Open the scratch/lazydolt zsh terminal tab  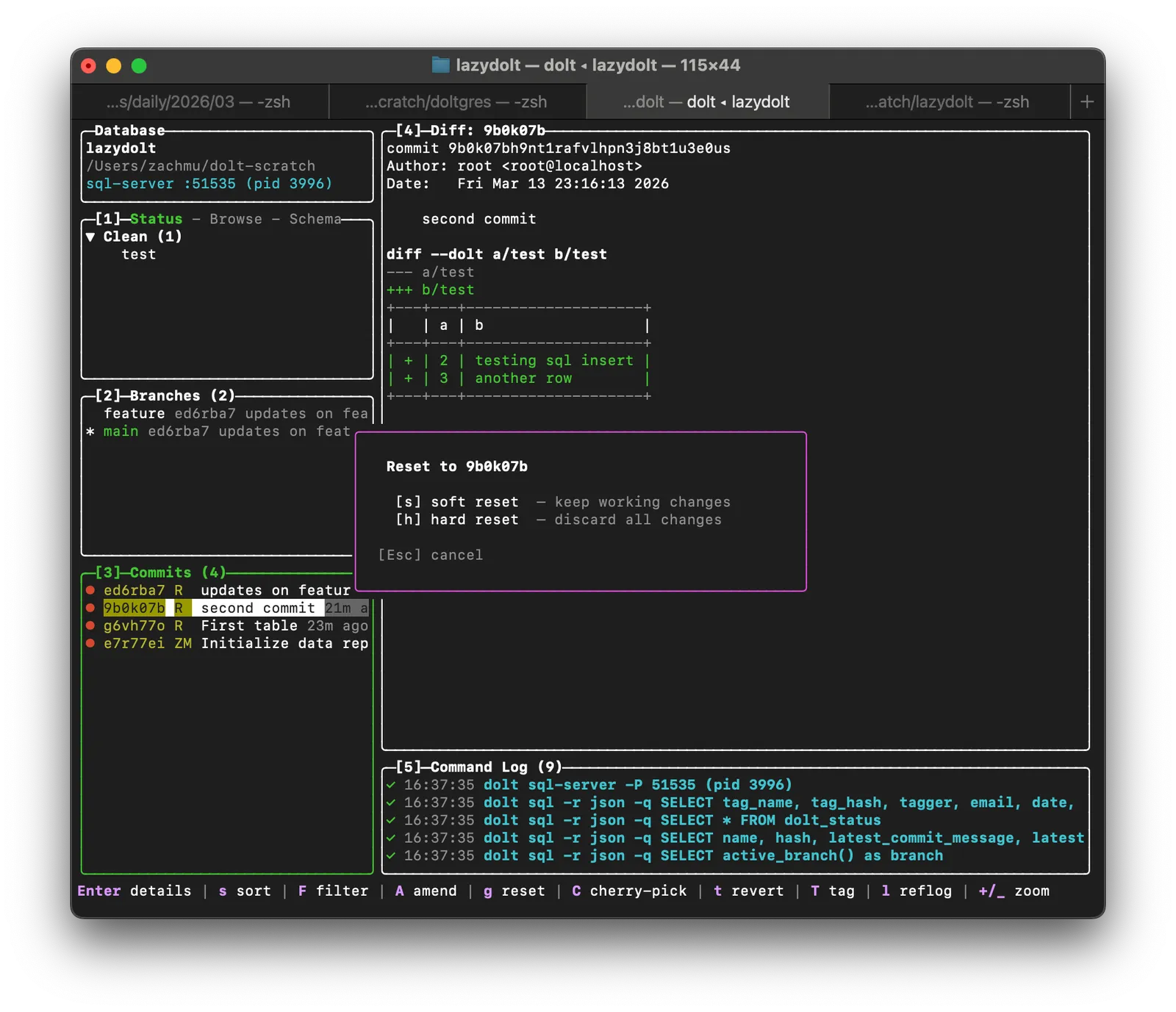947,102
